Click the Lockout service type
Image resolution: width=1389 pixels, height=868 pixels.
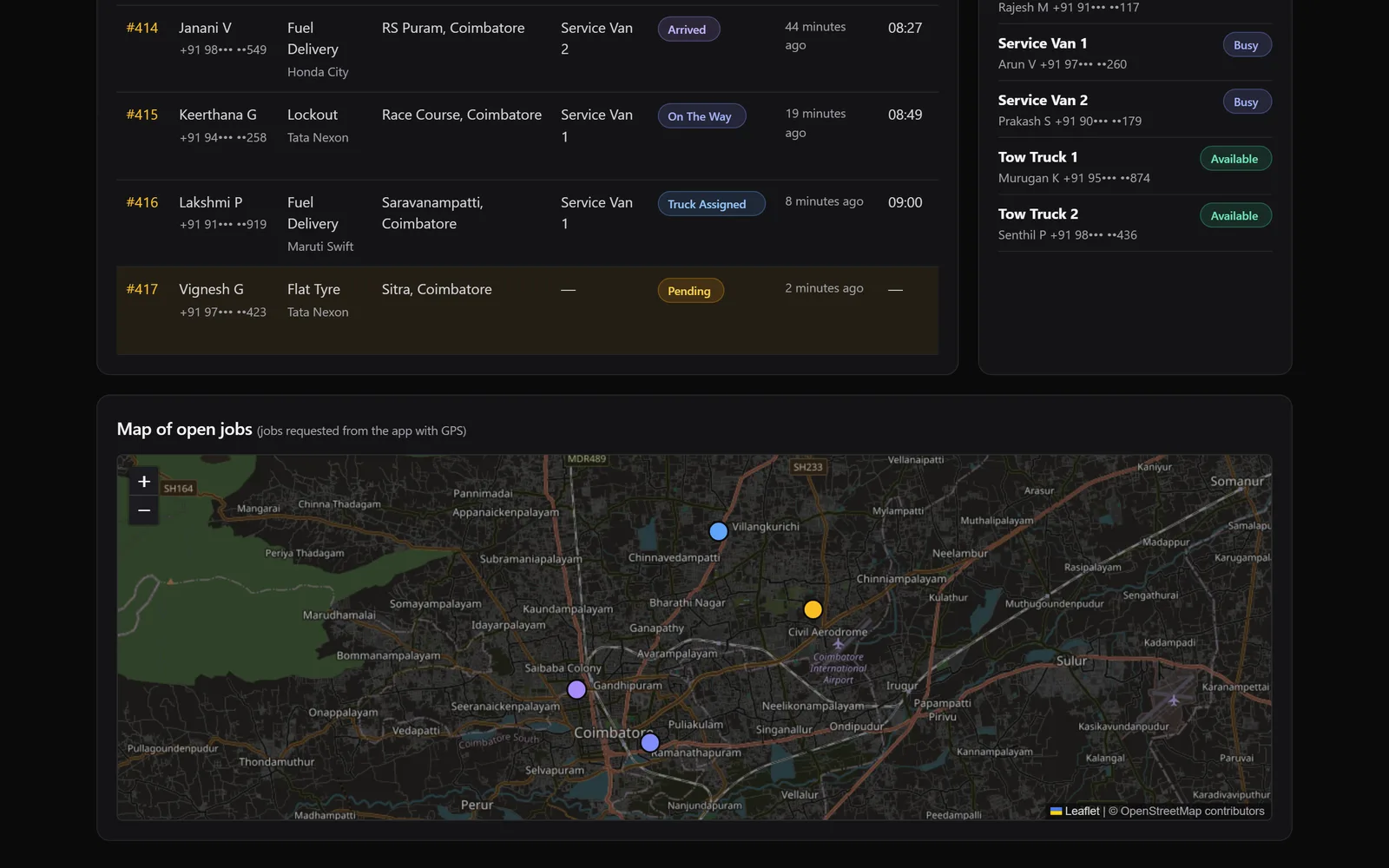tap(313, 115)
